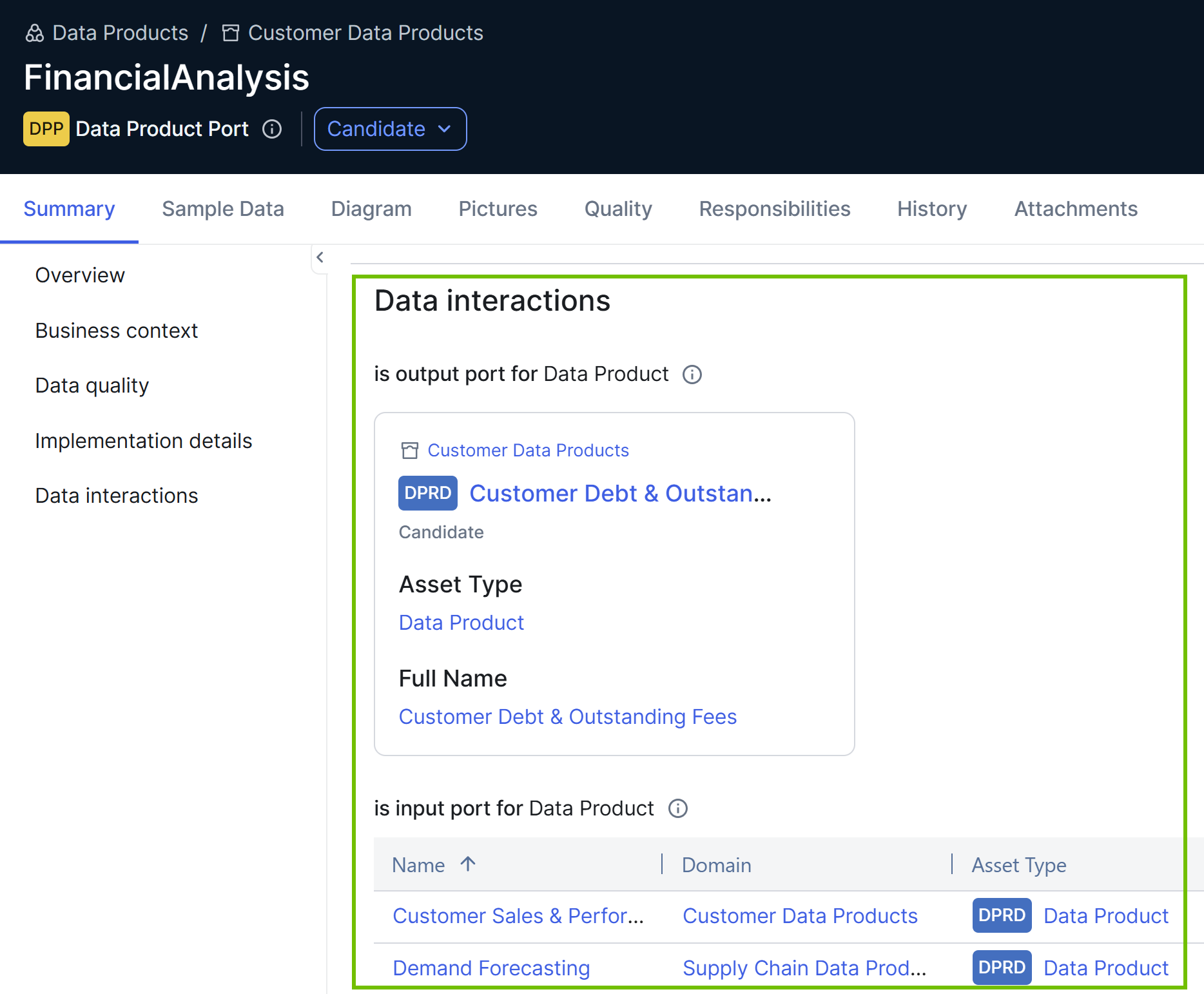Open the Quality tab
The height and width of the screenshot is (994, 1204).
click(x=618, y=209)
